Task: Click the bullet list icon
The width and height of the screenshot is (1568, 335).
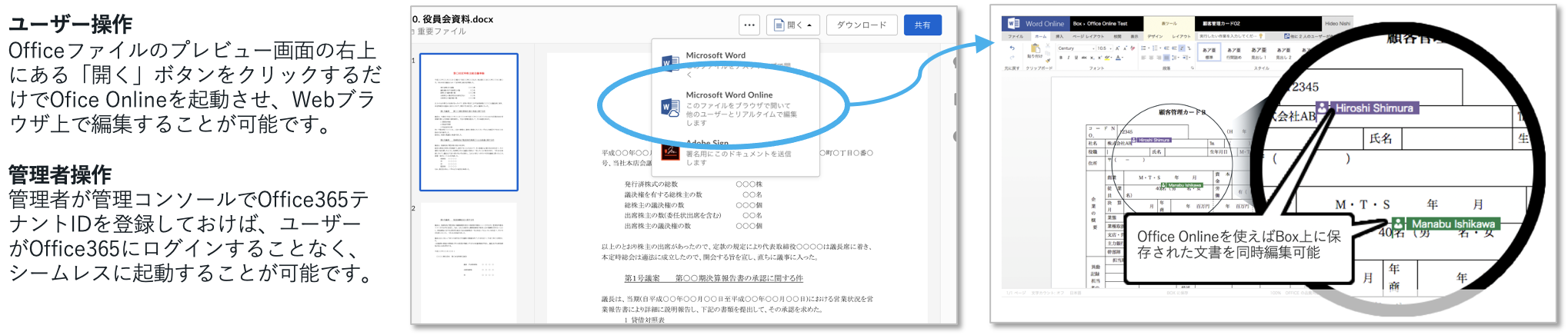Action: [1143, 48]
